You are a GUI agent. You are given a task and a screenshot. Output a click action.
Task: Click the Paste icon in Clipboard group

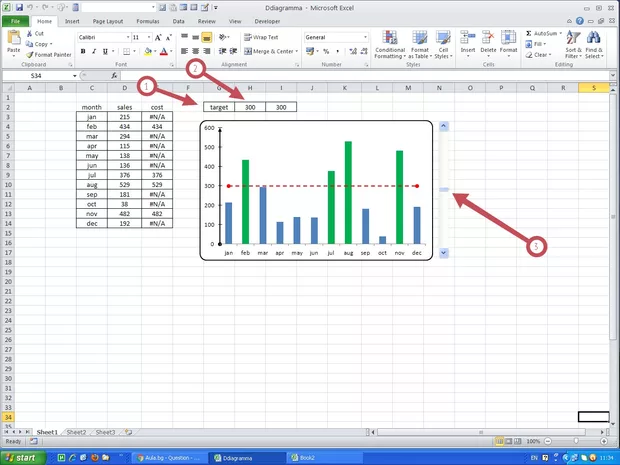(14, 38)
